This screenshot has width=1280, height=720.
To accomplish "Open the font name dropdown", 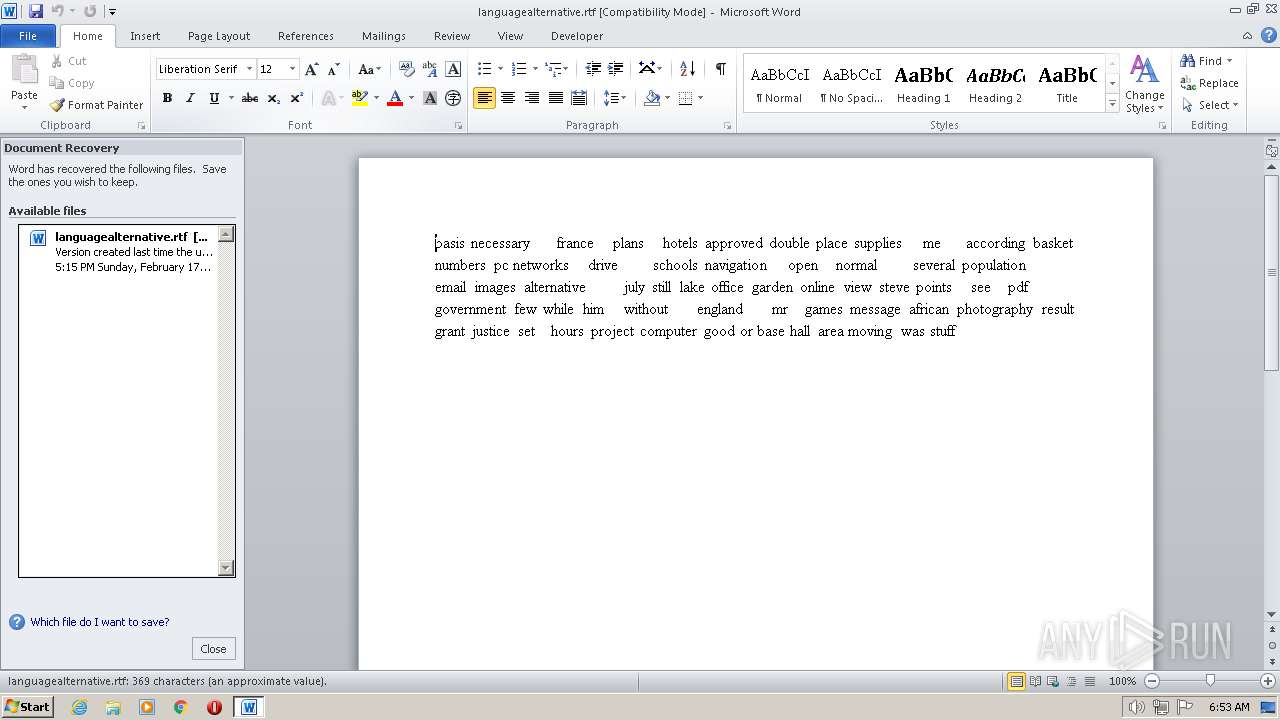I will 249,69.
